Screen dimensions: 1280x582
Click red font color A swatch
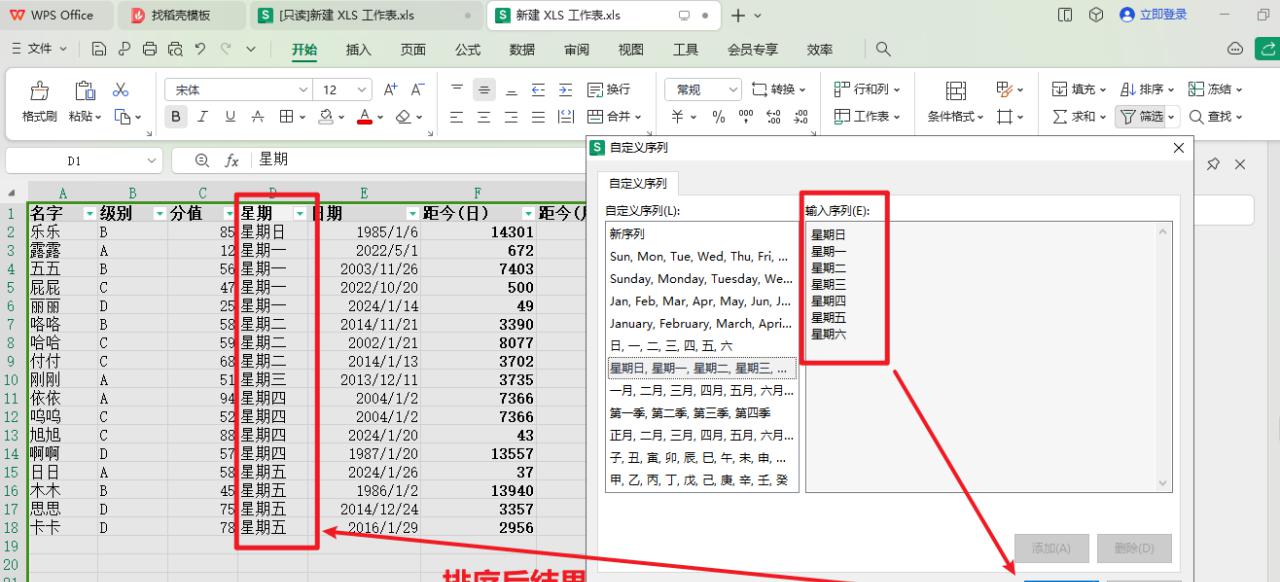pos(364,117)
